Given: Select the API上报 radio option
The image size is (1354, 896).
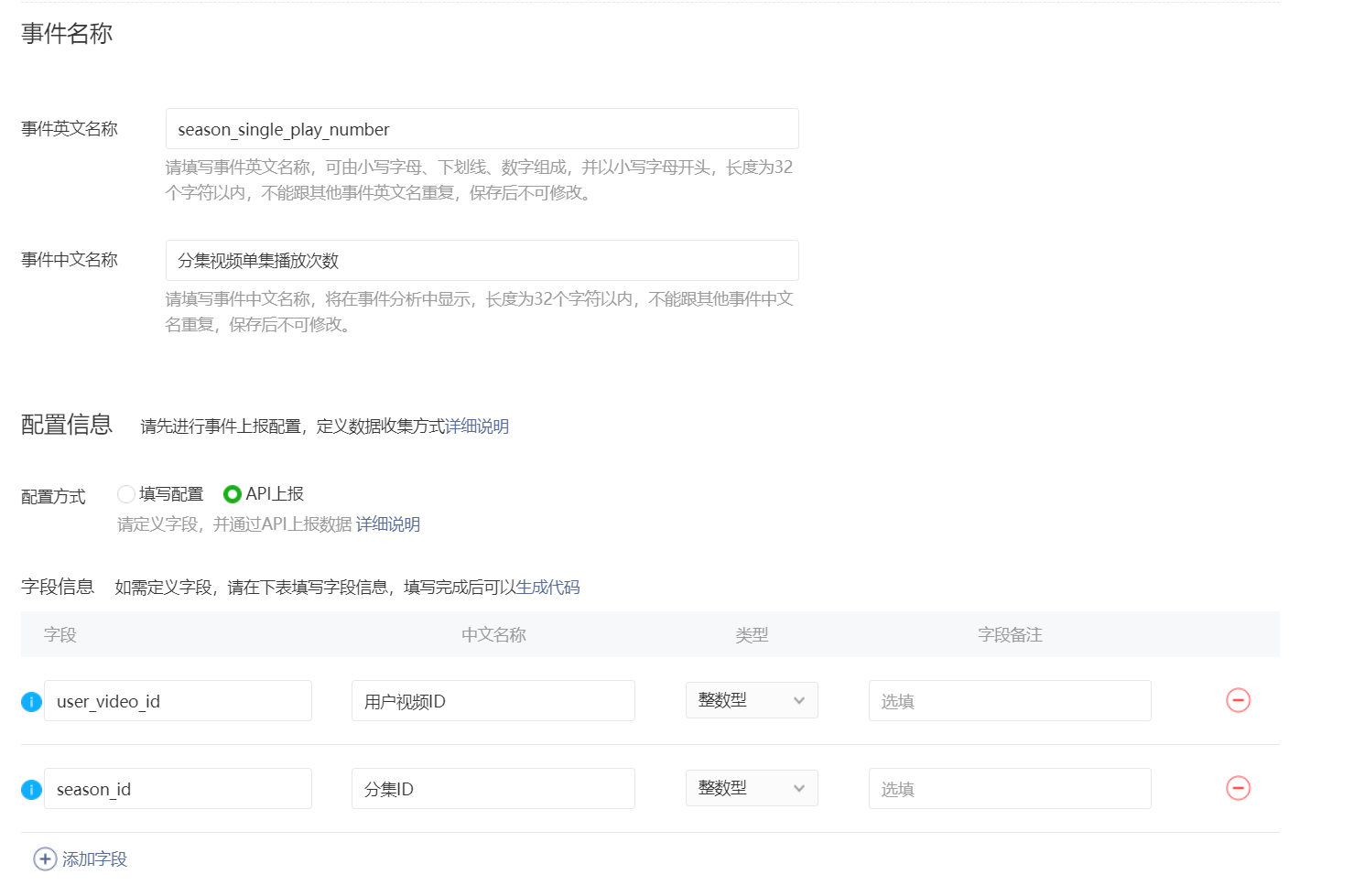Looking at the screenshot, I should pos(233,494).
